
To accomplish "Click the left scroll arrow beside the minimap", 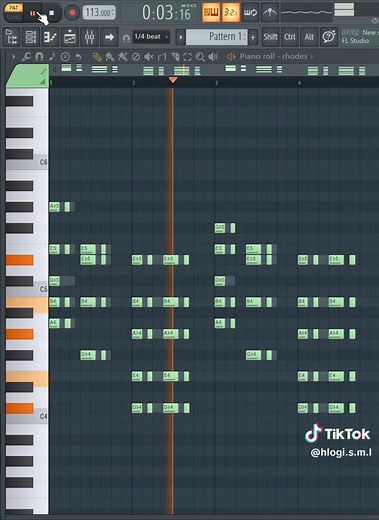I will pyautogui.click(x=55, y=70).
